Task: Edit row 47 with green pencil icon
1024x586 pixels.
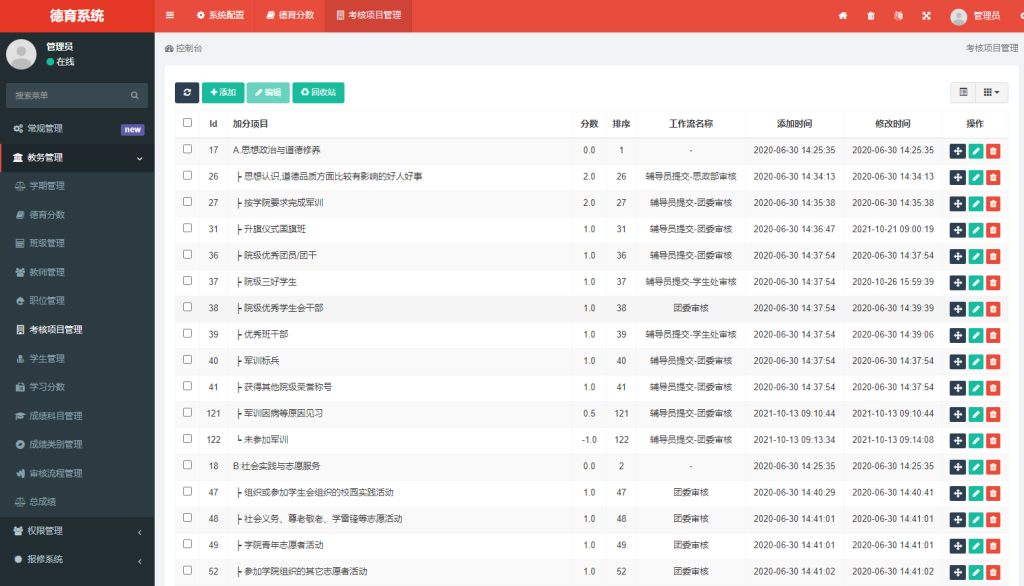Action: click(976, 493)
